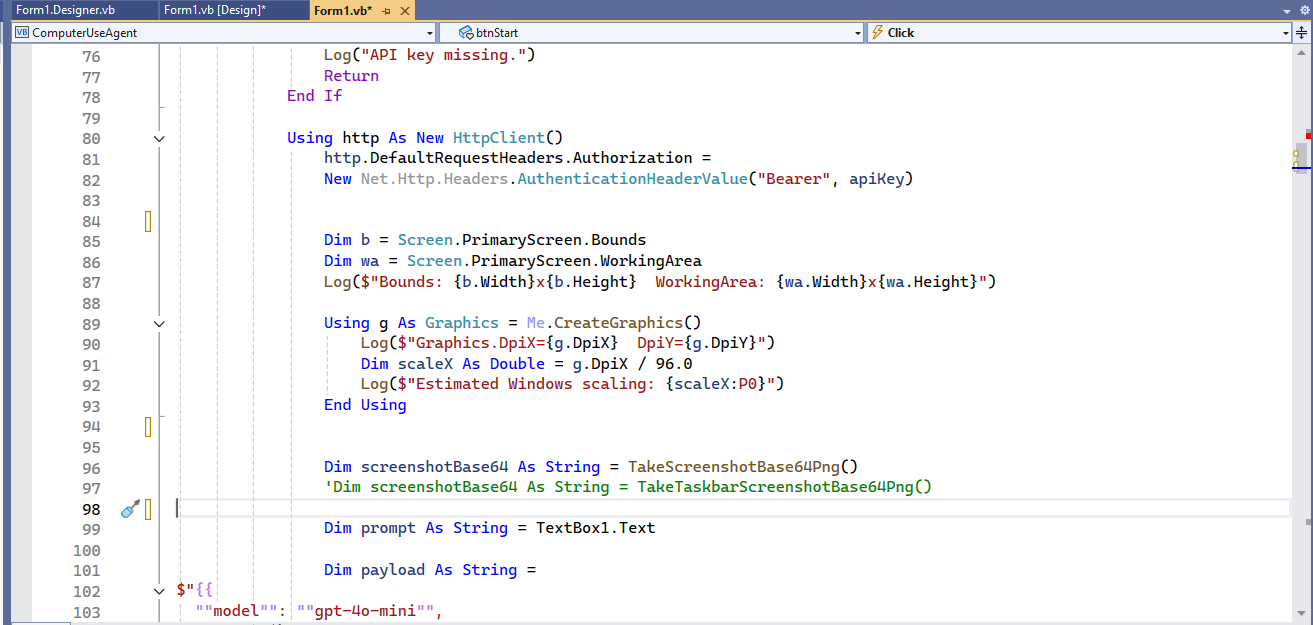Screen dimensions: 1313x625
Task: Close the Form1.vb editor tab
Action: [x=404, y=10]
